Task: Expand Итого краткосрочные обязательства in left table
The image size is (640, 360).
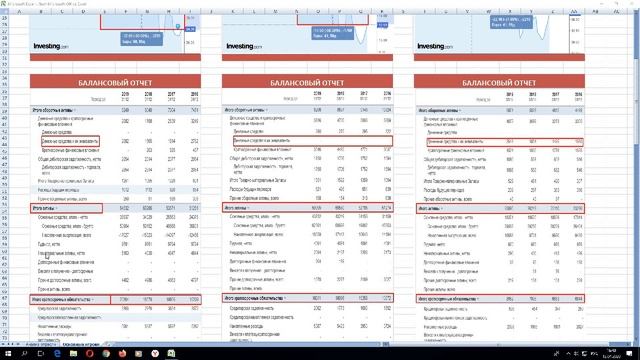Action: point(92,300)
